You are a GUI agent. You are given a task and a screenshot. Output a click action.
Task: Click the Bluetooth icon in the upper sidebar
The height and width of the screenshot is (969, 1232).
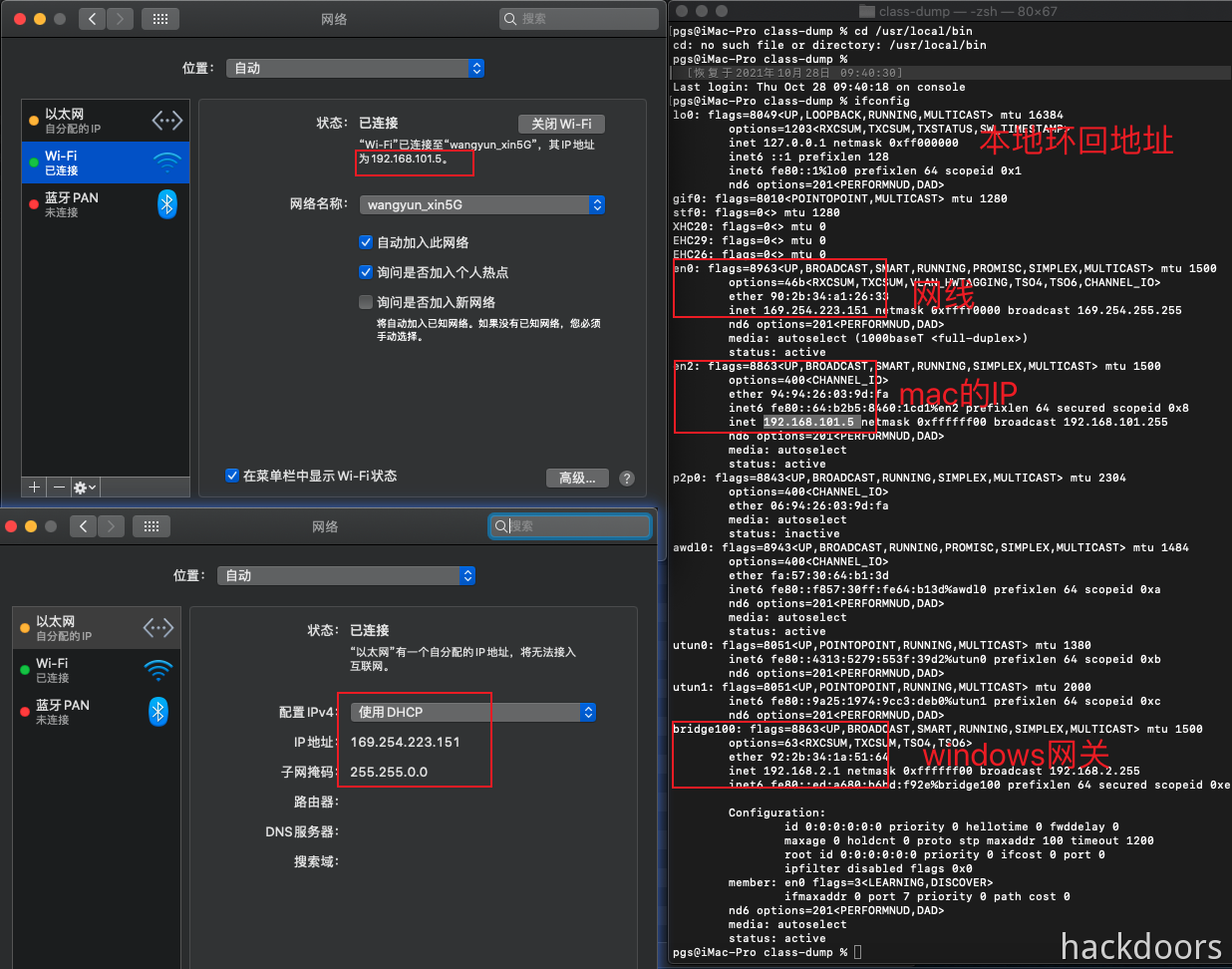tap(167, 204)
